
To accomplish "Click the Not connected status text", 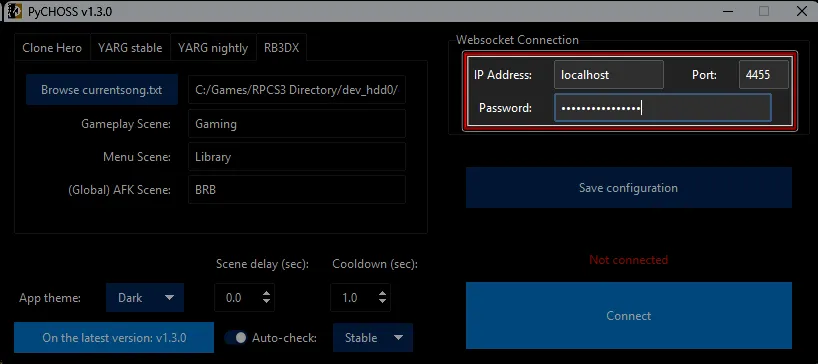I will (x=629, y=260).
